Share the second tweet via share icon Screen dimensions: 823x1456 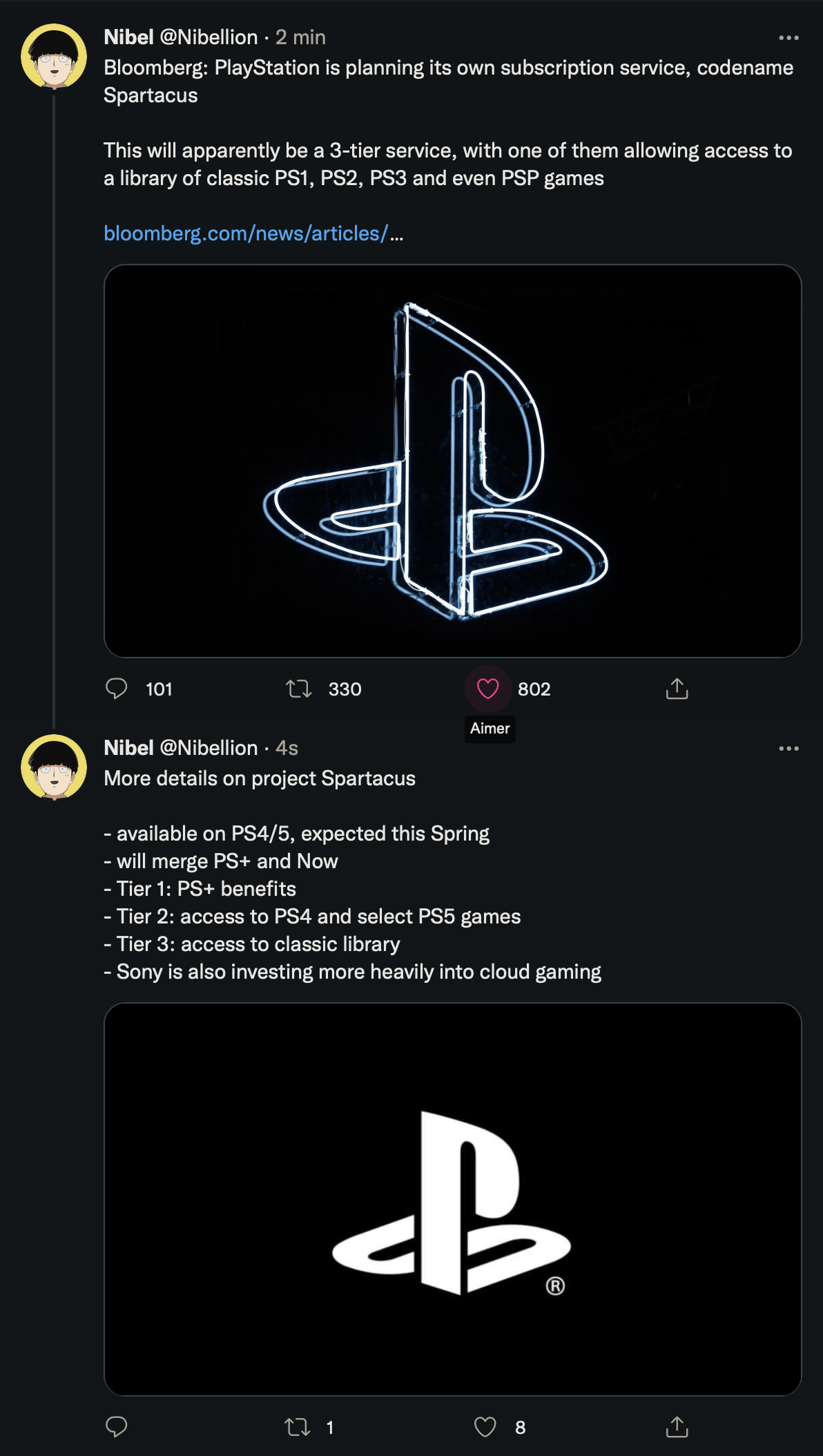pos(677,1427)
